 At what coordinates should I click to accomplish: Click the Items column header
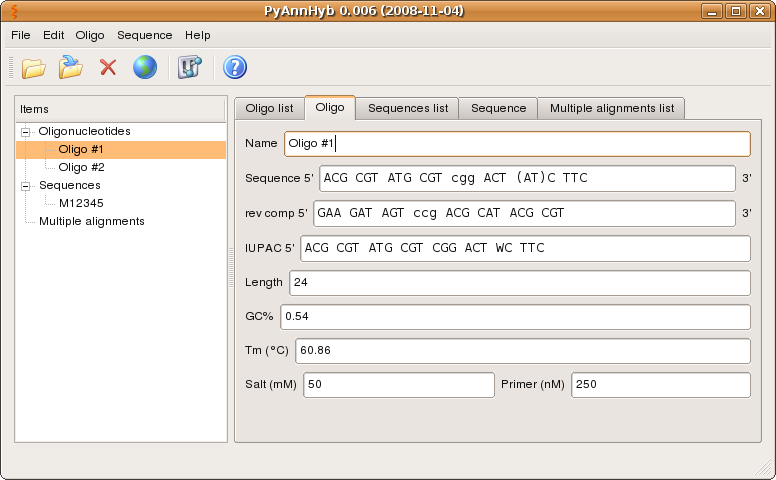point(120,109)
